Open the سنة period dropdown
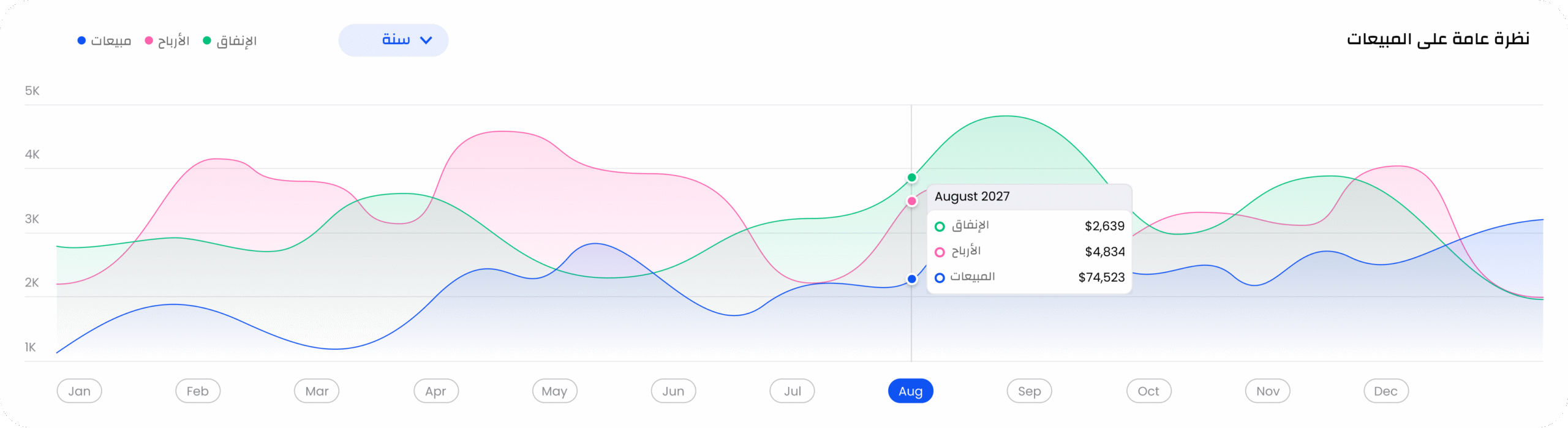 393,40
